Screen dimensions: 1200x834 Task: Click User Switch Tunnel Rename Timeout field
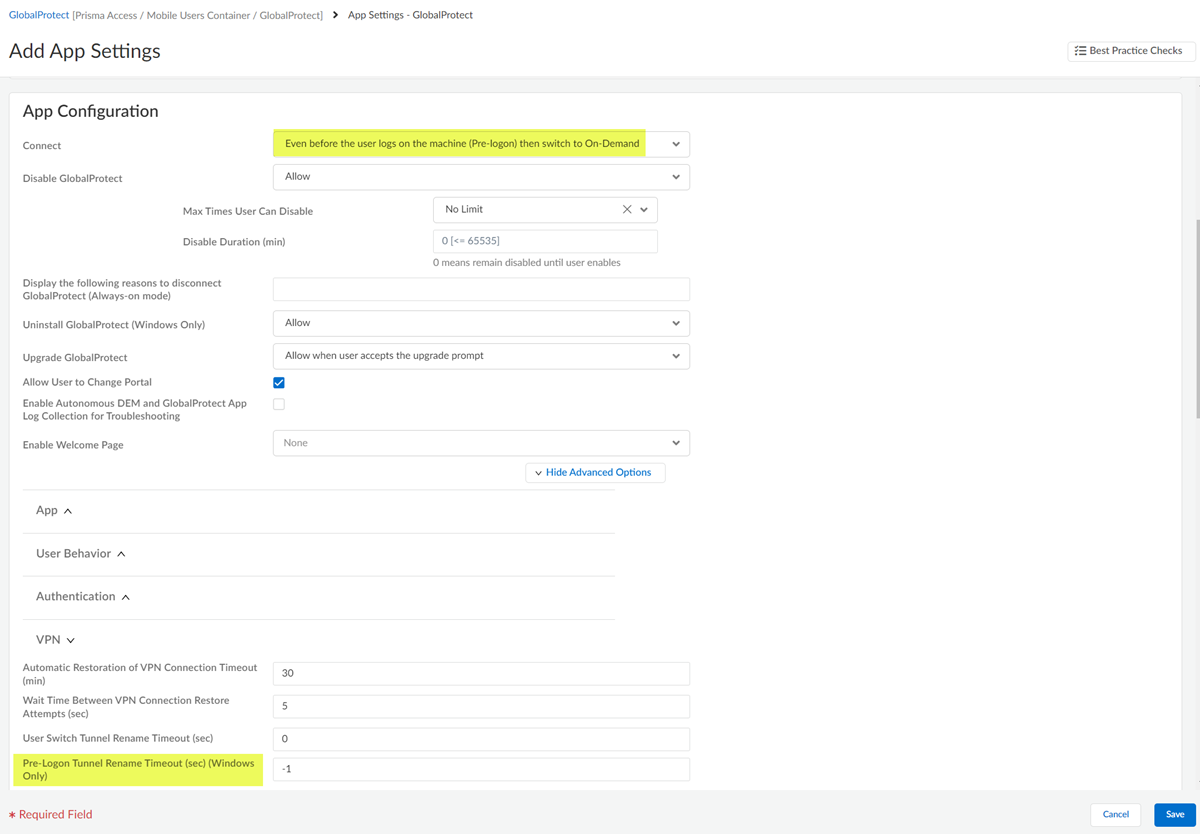(x=481, y=739)
